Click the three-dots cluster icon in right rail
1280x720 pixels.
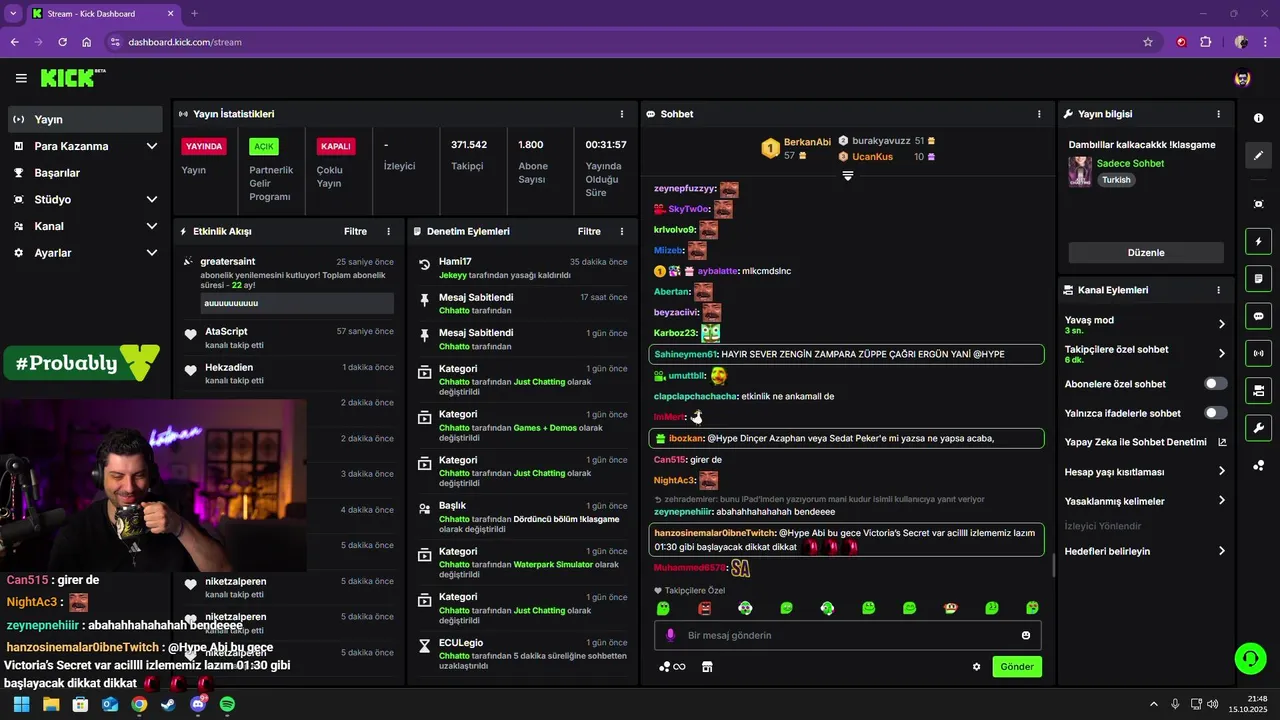click(1258, 466)
